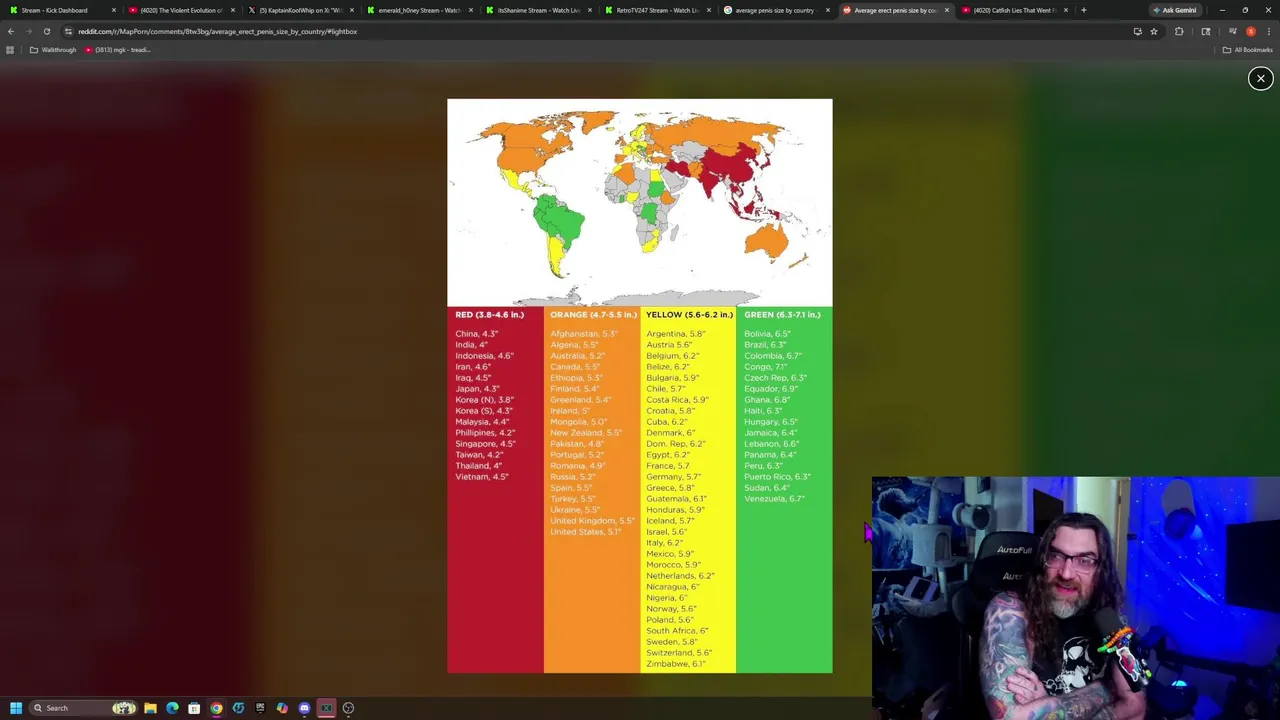The image size is (1280, 720).
Task: Open the Chrome profile avatar
Action: pyautogui.click(x=1250, y=31)
